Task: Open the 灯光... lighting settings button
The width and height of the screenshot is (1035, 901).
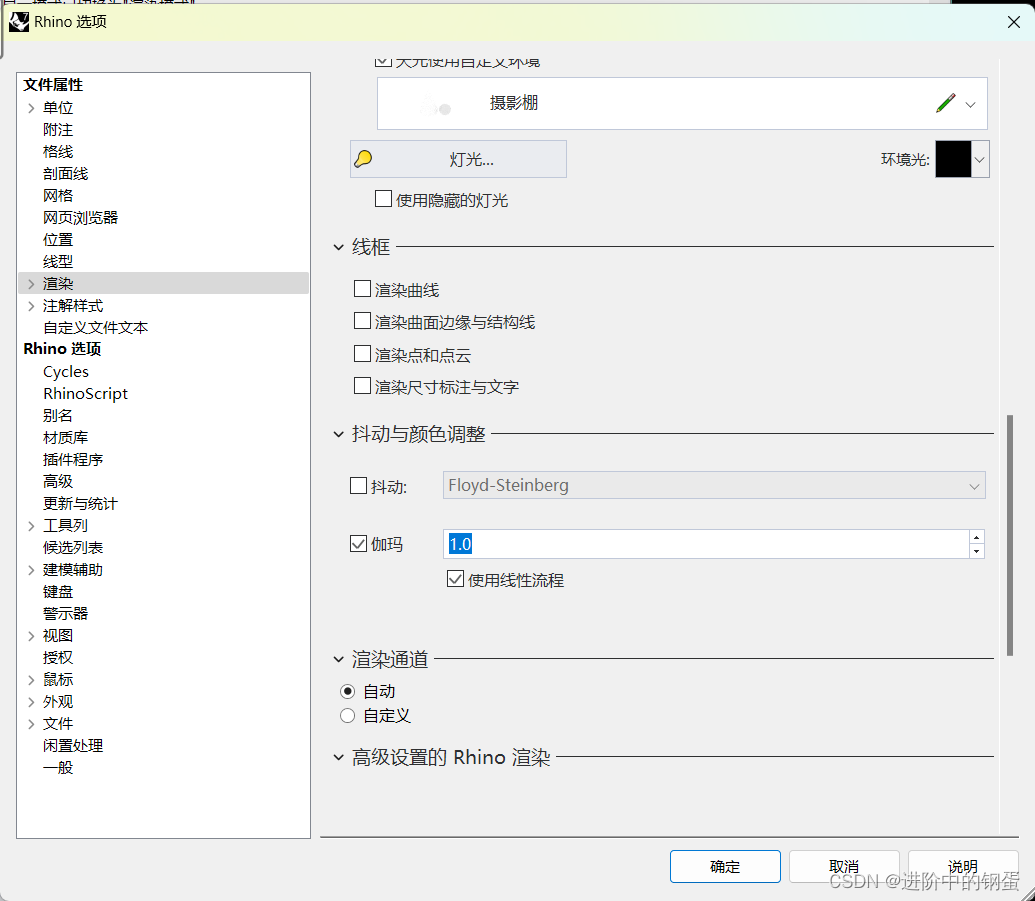Action: click(458, 159)
